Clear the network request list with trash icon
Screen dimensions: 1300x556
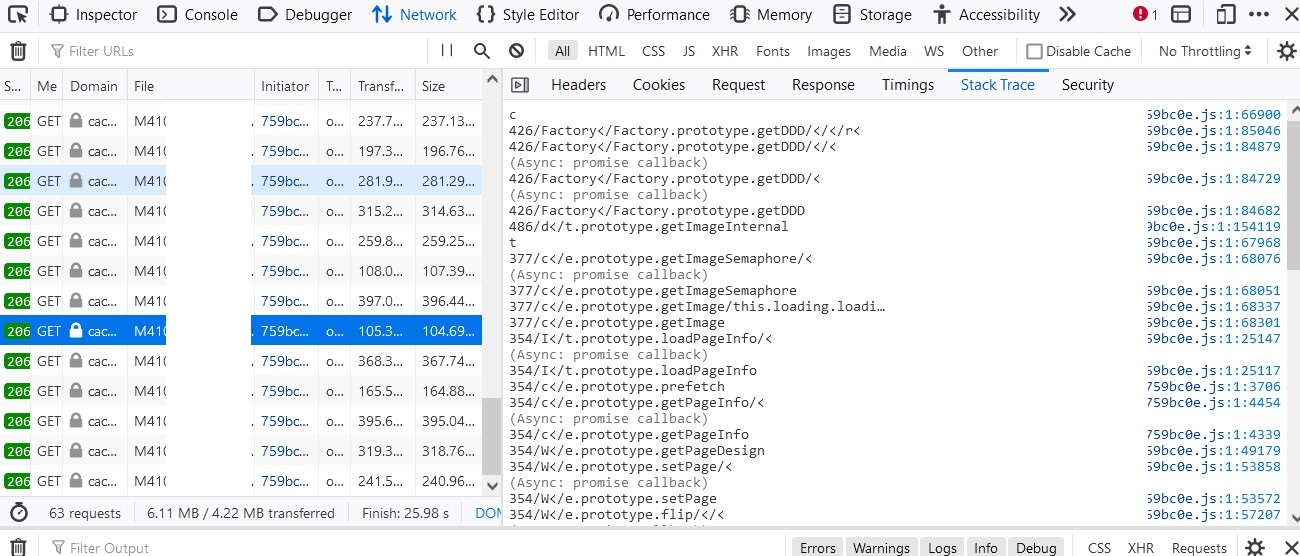[x=18, y=51]
